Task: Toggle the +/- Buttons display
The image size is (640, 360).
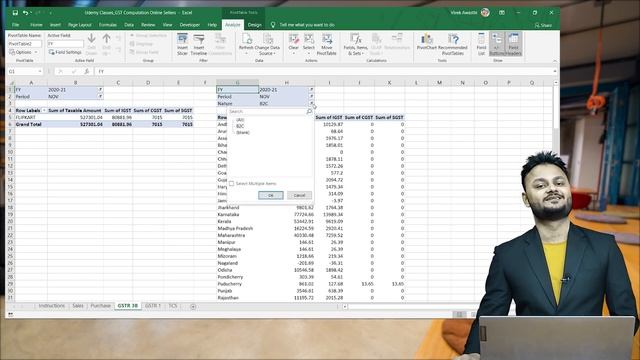Action: point(497,44)
